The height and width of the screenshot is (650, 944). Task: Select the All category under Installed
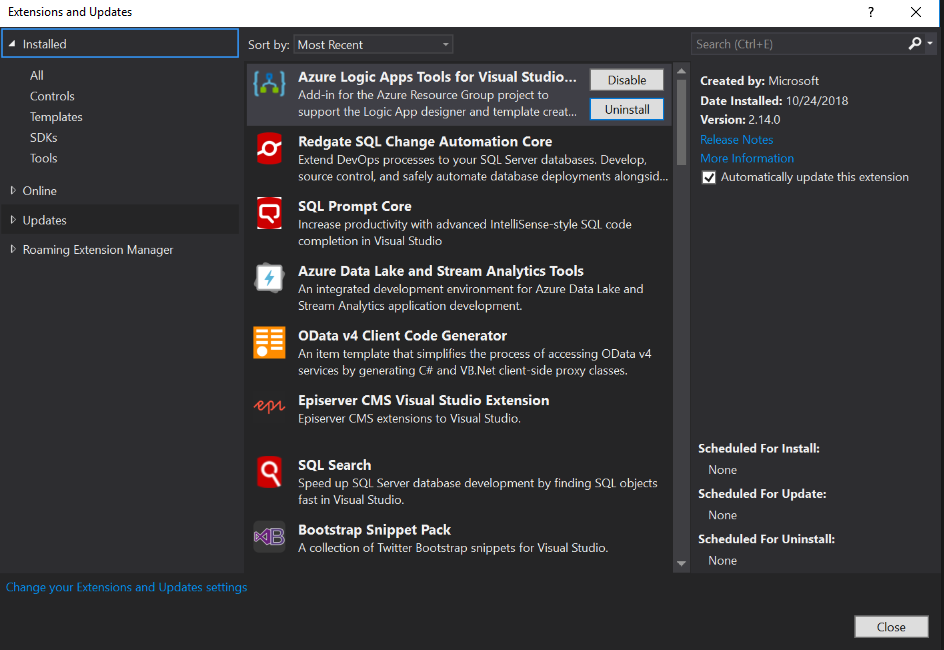pos(37,75)
